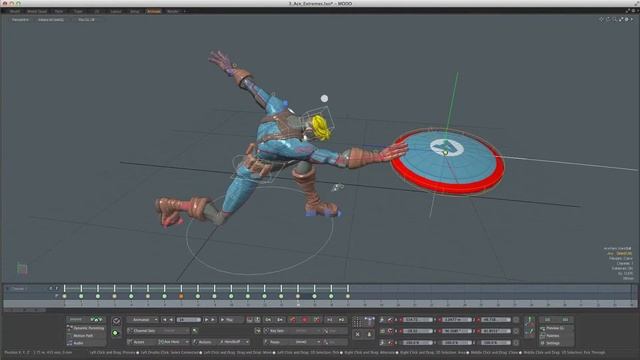Click the current frame number field
The height and width of the screenshot is (360, 640).
[189, 320]
